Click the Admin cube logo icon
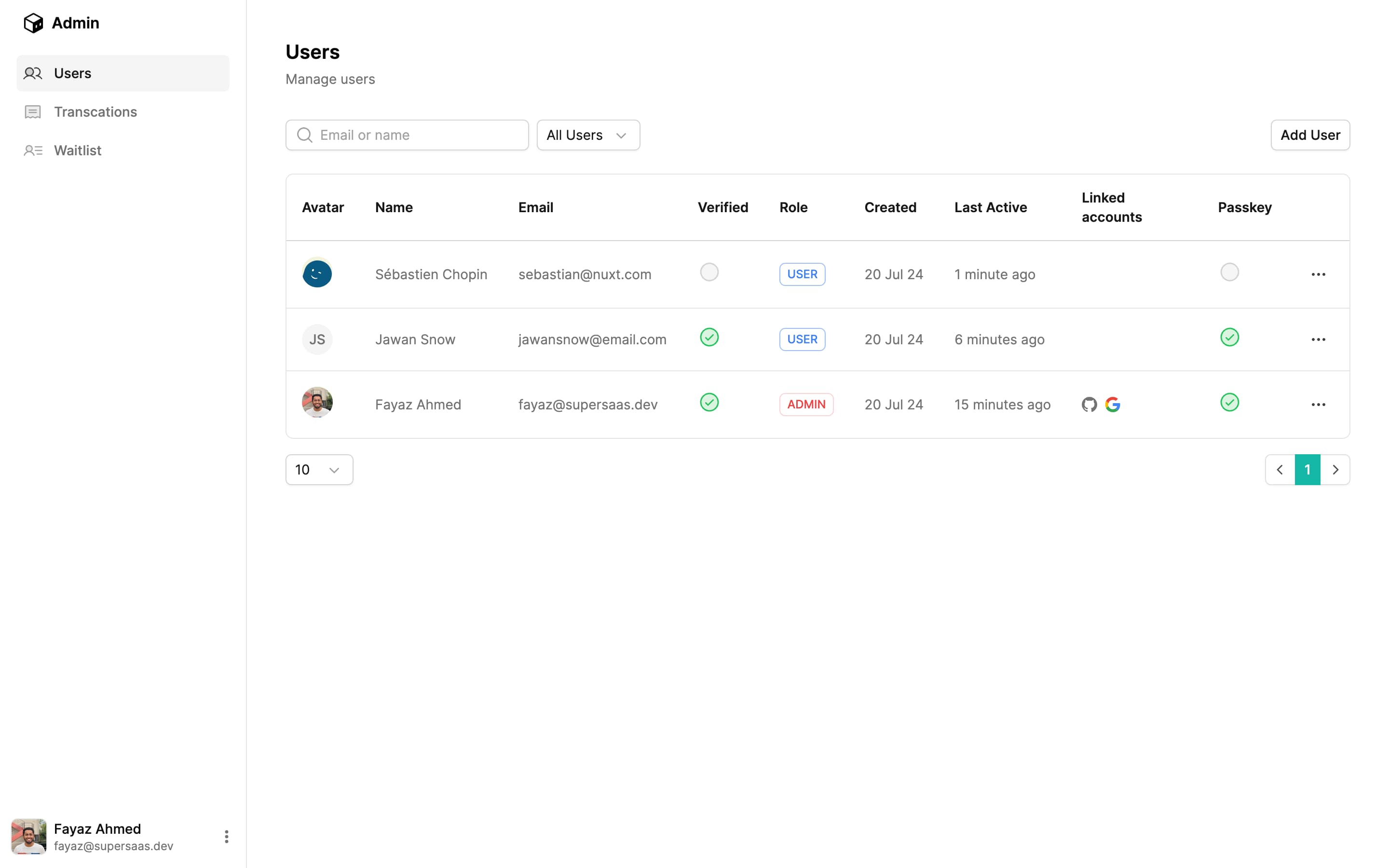 point(33,23)
